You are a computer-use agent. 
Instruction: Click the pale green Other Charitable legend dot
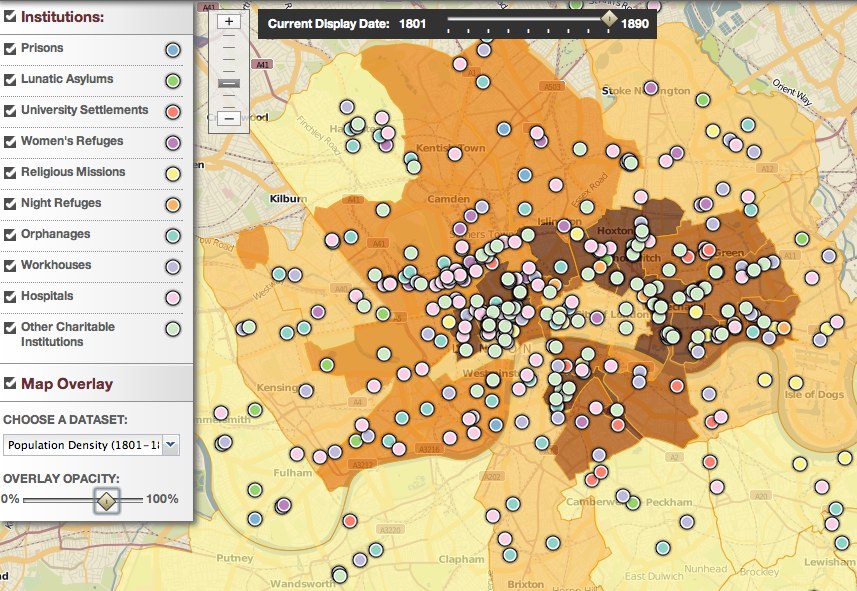click(173, 329)
